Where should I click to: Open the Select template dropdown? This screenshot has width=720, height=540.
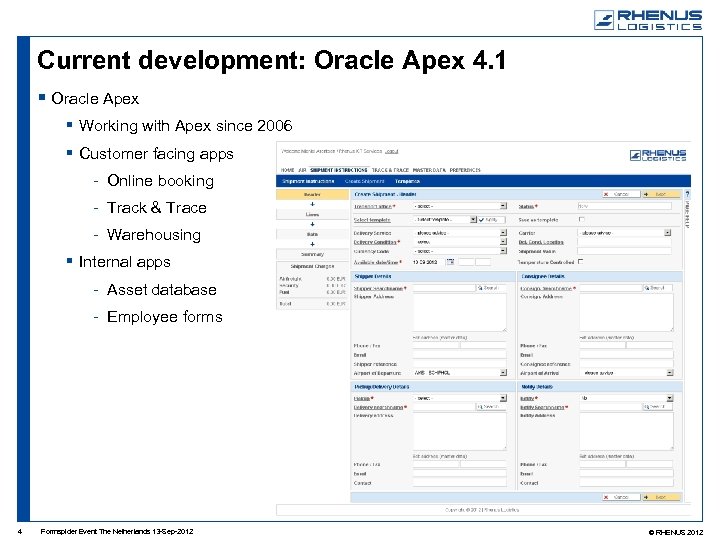click(x=444, y=220)
